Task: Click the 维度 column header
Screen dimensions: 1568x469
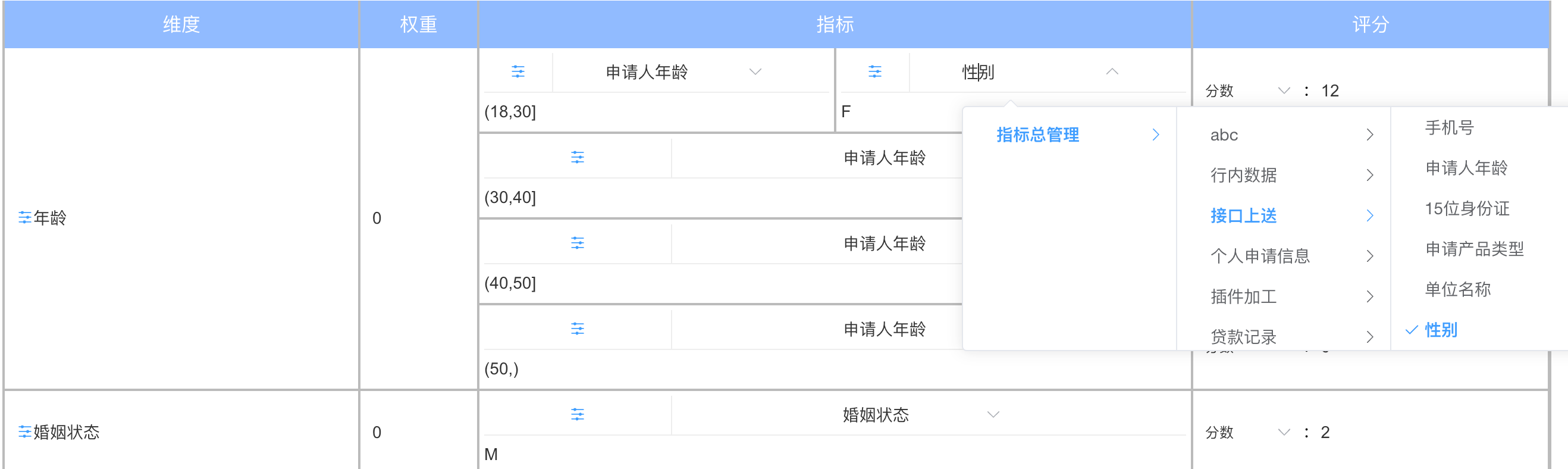Action: pyautogui.click(x=181, y=24)
